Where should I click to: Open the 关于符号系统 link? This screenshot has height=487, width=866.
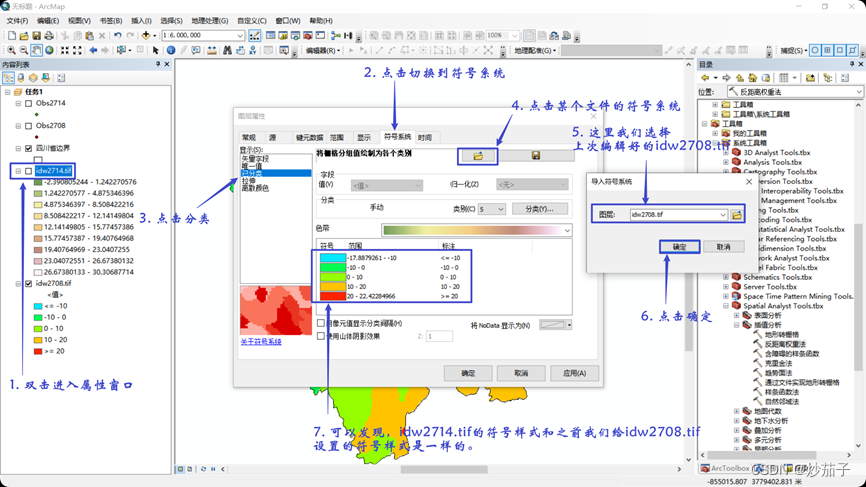261,342
